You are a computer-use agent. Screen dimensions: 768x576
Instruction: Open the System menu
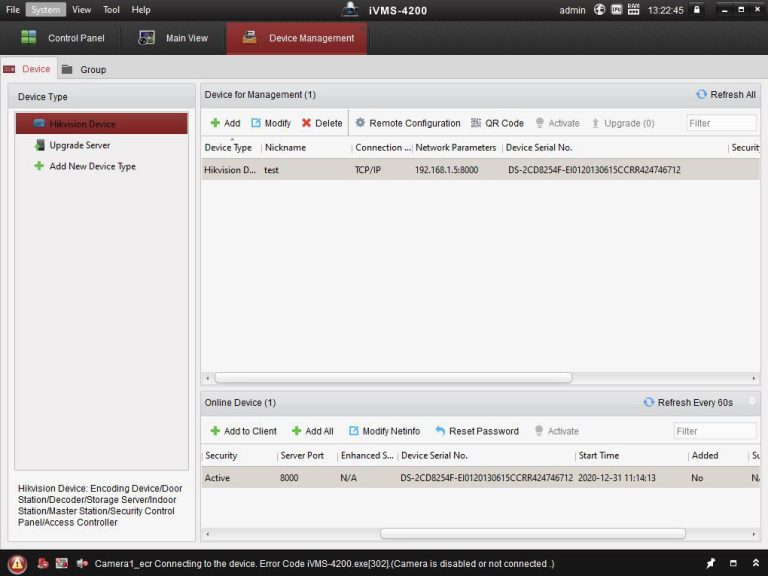pyautogui.click(x=46, y=9)
